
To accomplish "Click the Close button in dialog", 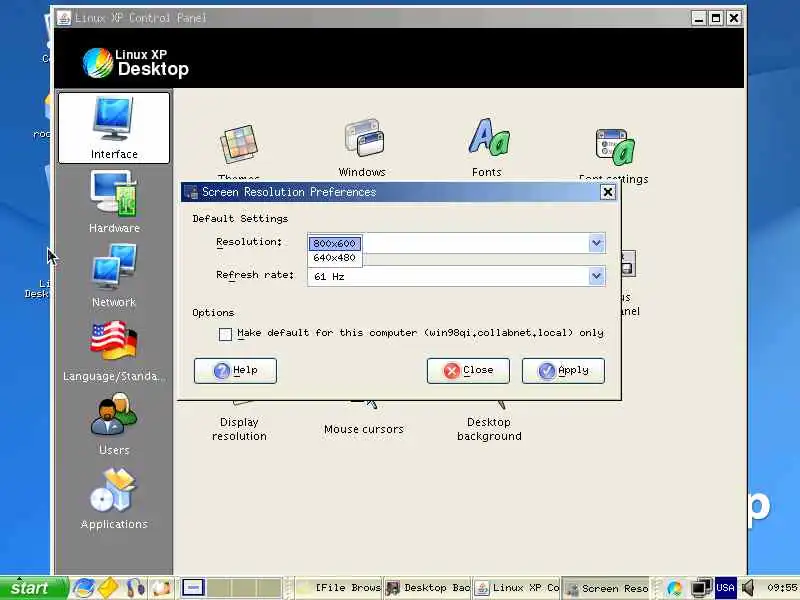I will pos(468,370).
